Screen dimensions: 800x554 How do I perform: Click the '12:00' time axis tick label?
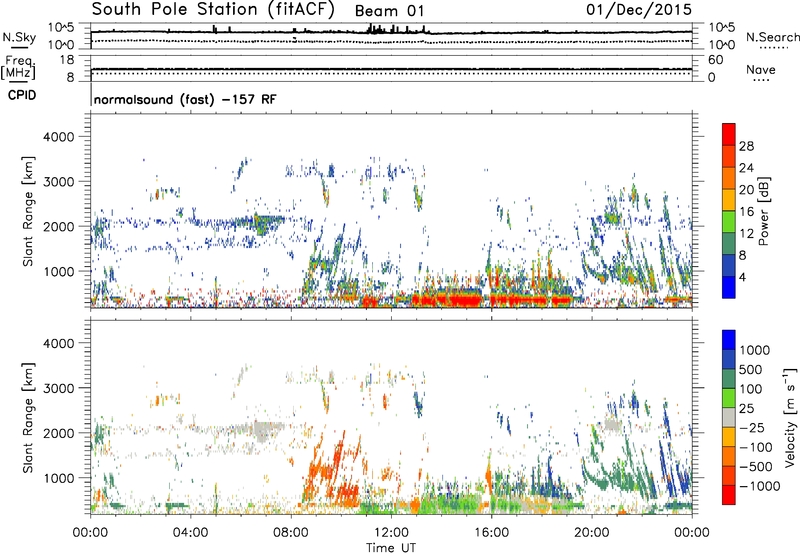[x=391, y=533]
